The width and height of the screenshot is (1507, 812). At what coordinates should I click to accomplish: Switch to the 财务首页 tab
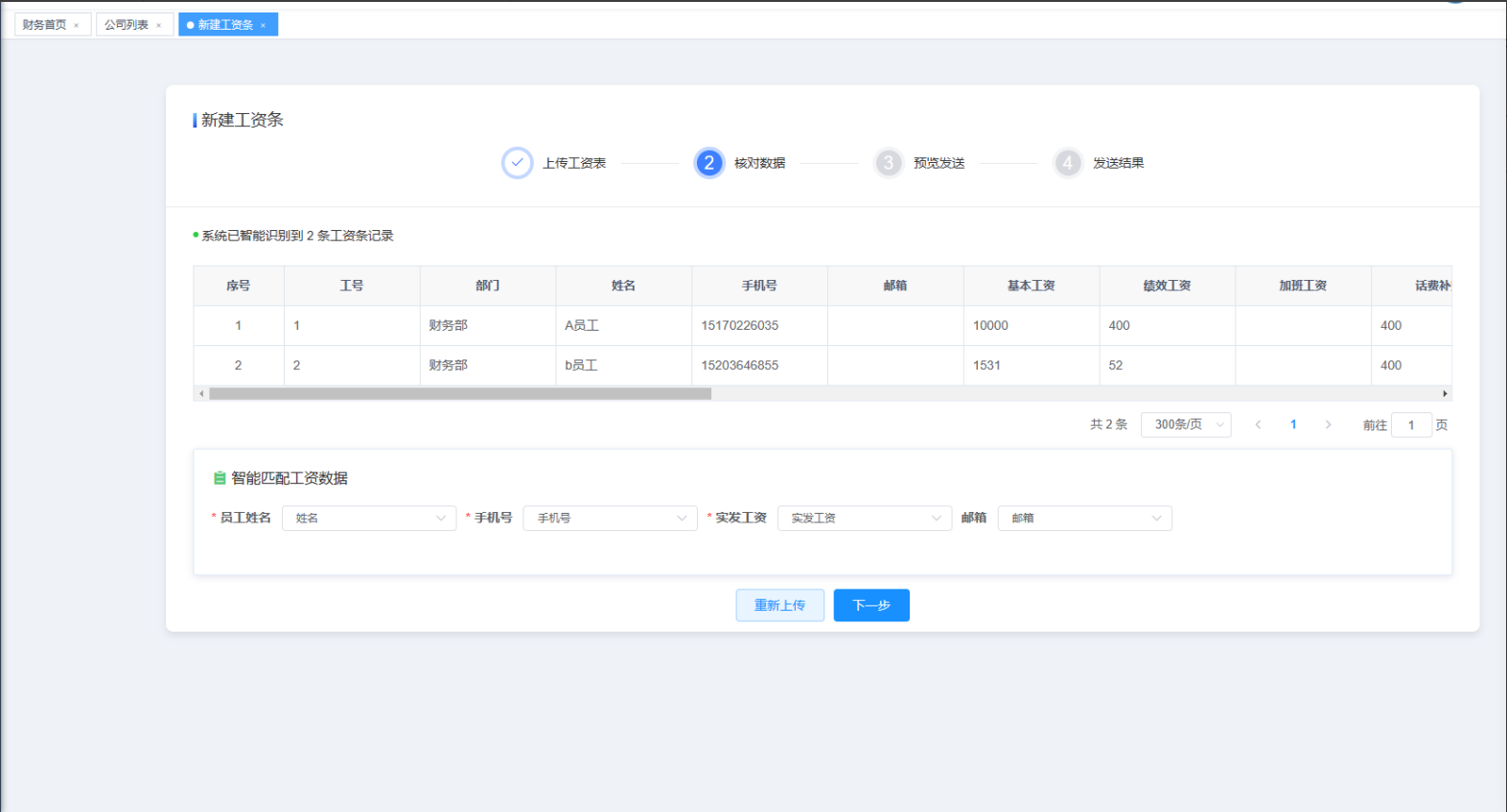[x=44, y=25]
